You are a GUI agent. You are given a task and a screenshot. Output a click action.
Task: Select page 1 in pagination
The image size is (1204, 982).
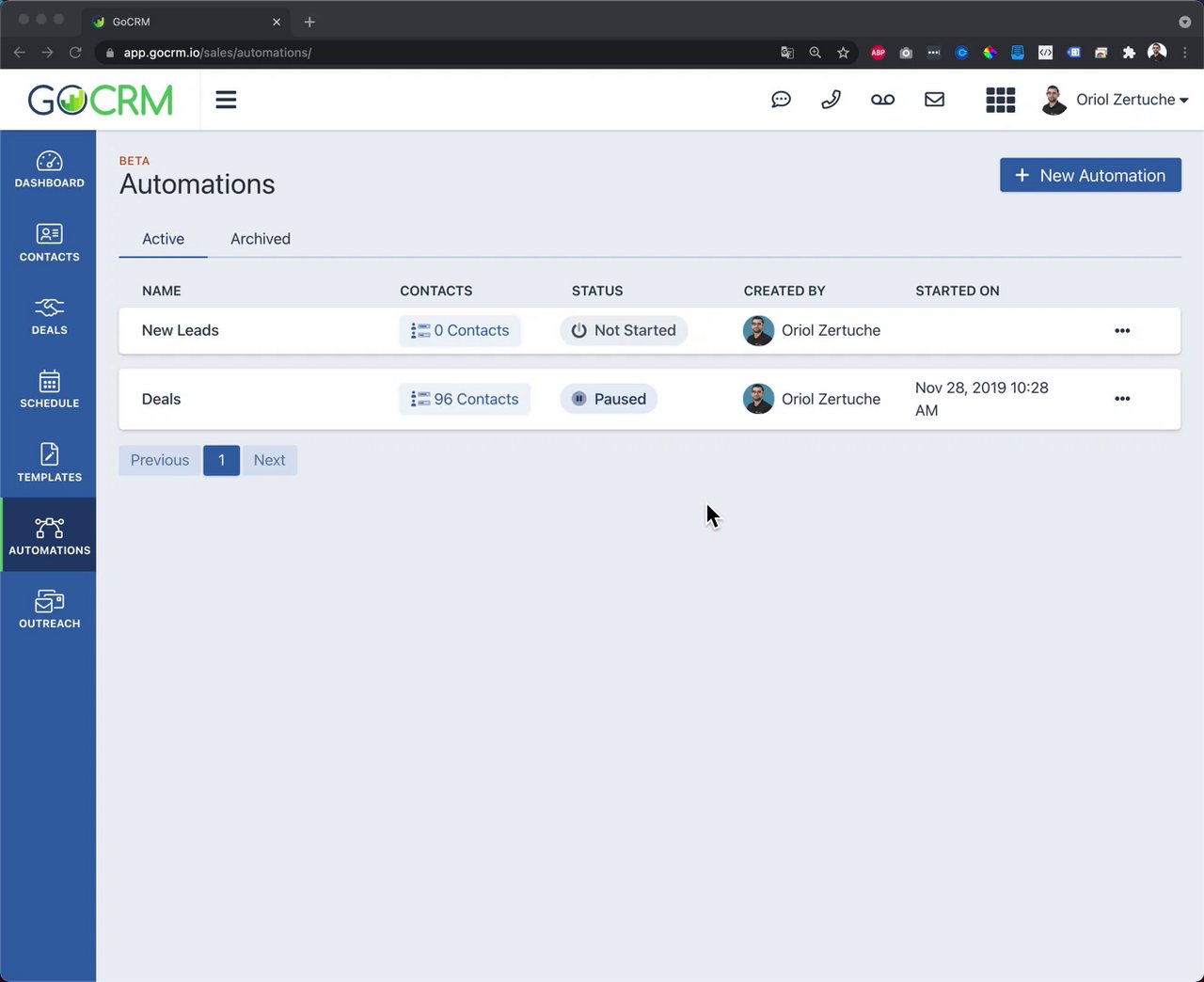click(221, 460)
